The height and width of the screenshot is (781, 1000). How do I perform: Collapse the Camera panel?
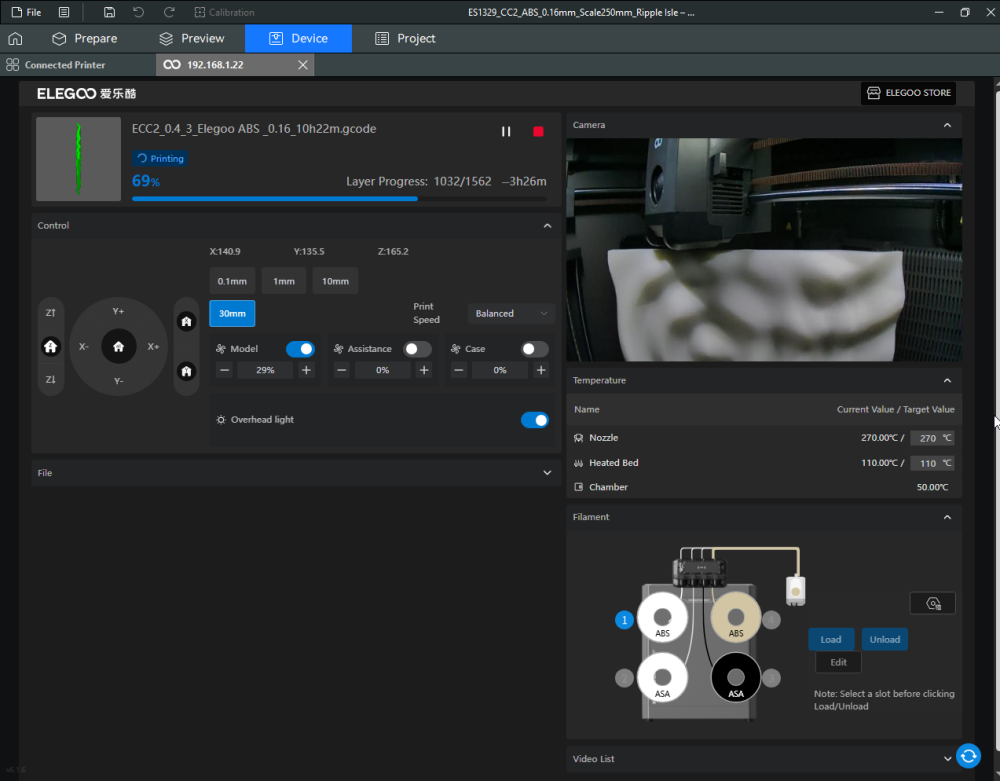pyautogui.click(x=947, y=125)
